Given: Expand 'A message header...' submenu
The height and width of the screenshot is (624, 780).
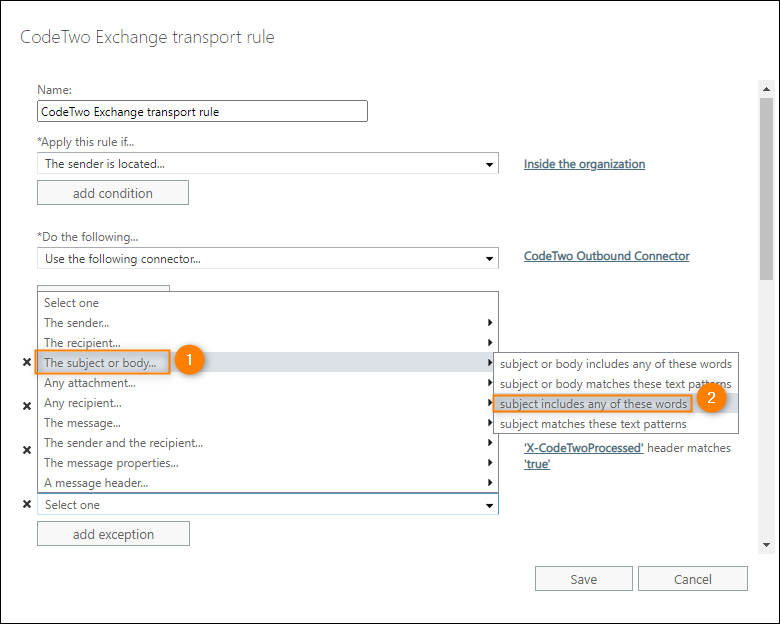Looking at the screenshot, I should click(x=268, y=483).
